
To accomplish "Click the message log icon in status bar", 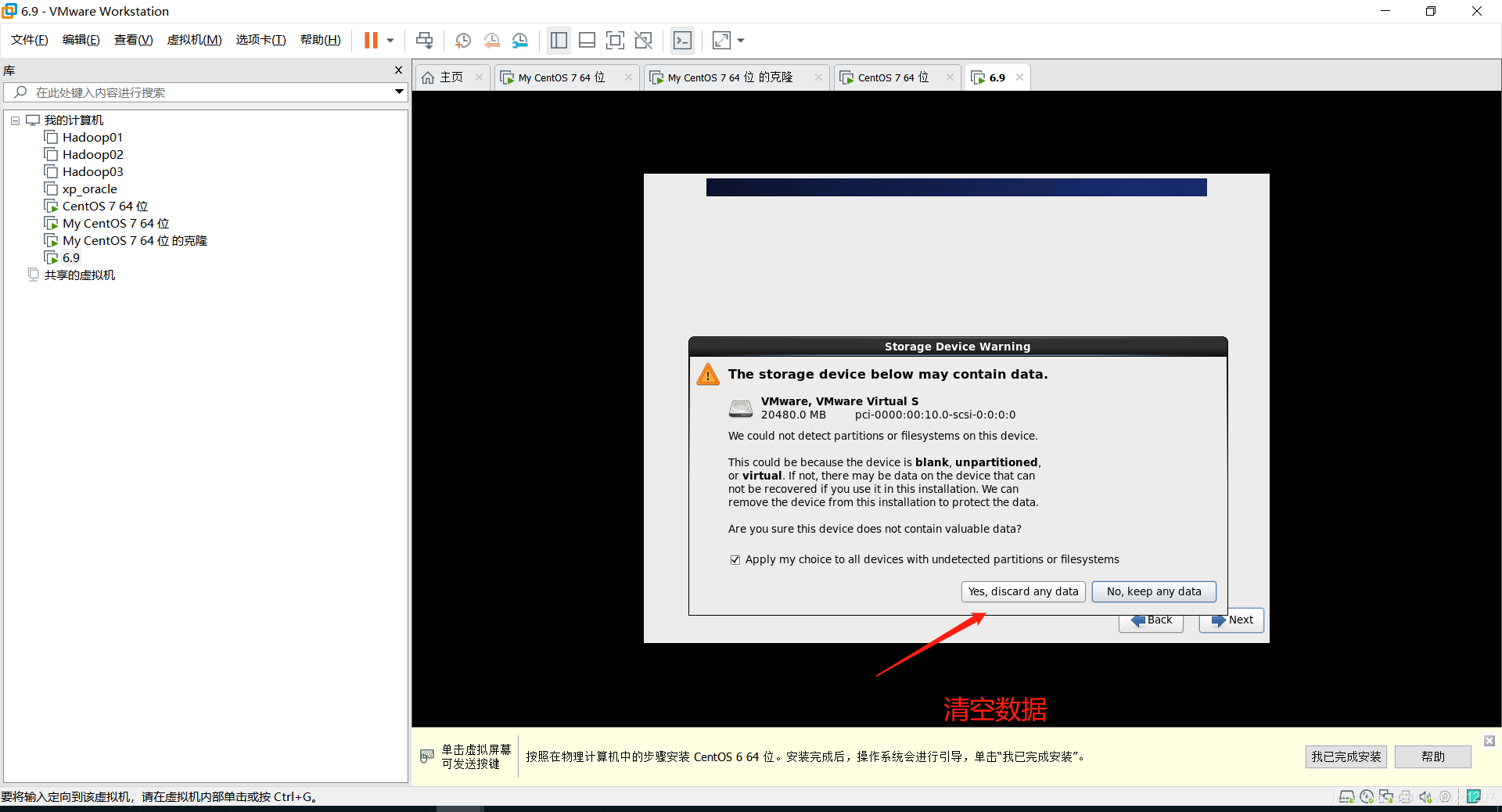I will point(1474,797).
